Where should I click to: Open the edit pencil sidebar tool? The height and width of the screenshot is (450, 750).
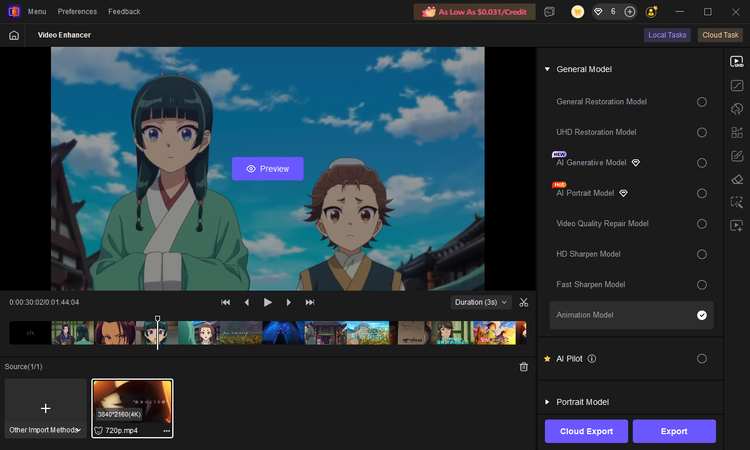(x=737, y=156)
